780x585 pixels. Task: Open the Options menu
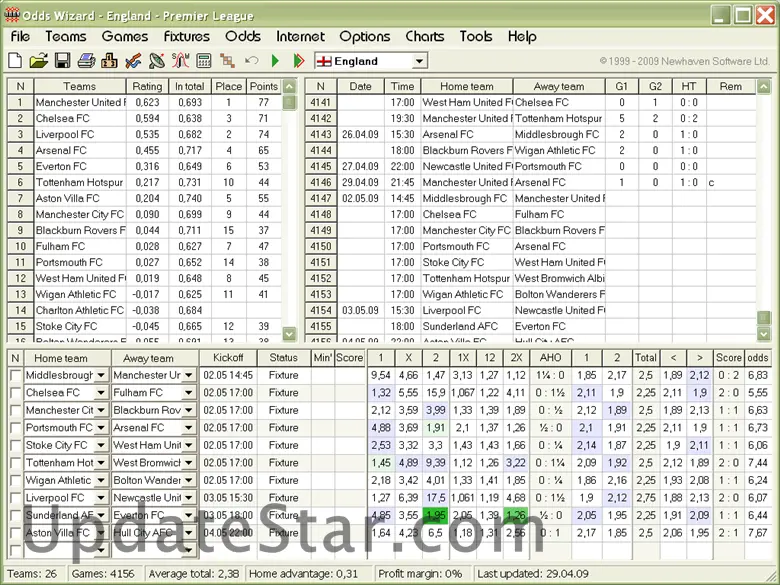(365, 36)
